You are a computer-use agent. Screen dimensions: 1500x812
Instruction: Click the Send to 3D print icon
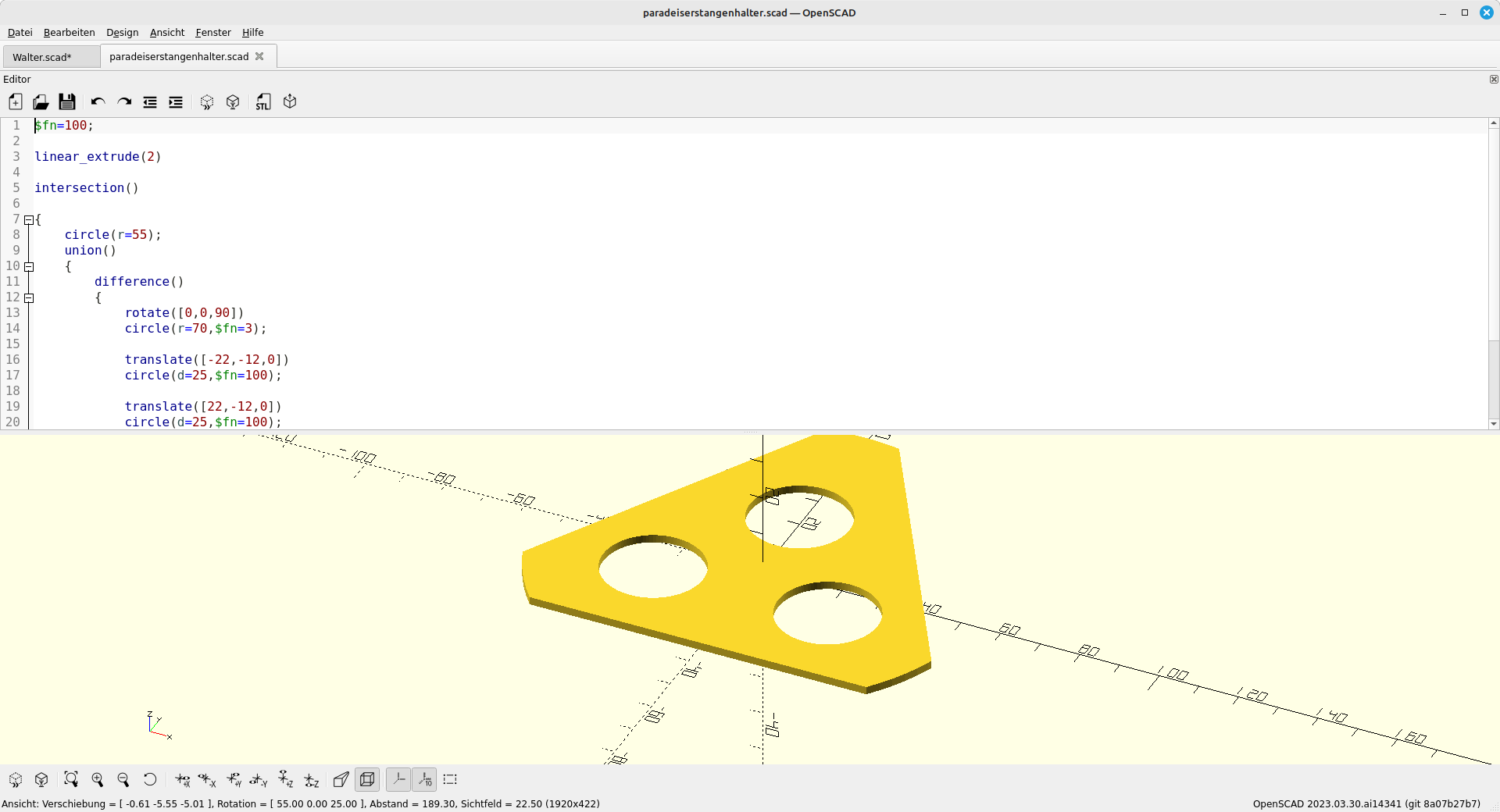tap(290, 102)
